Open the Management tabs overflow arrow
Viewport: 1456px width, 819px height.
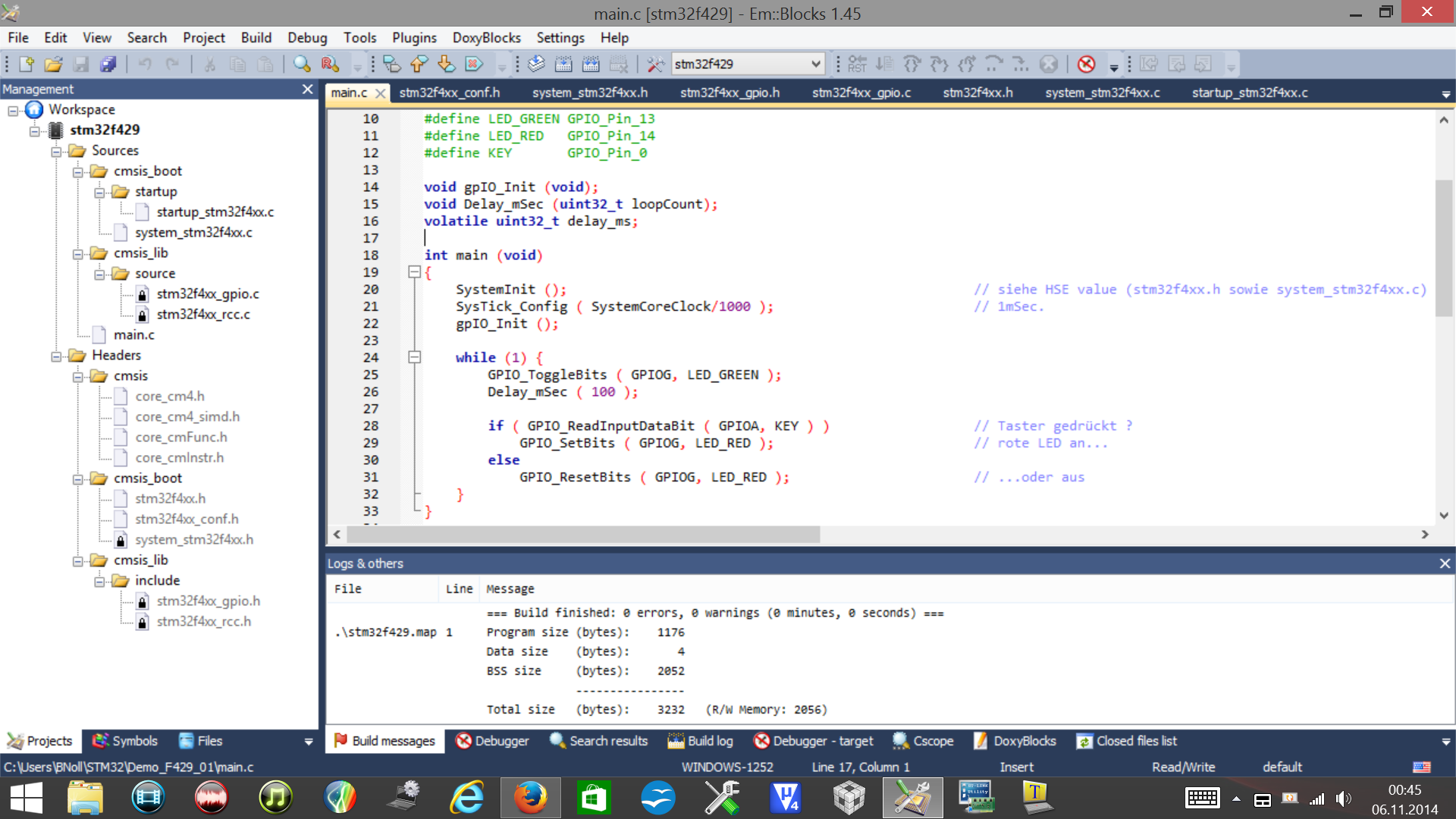tap(309, 742)
